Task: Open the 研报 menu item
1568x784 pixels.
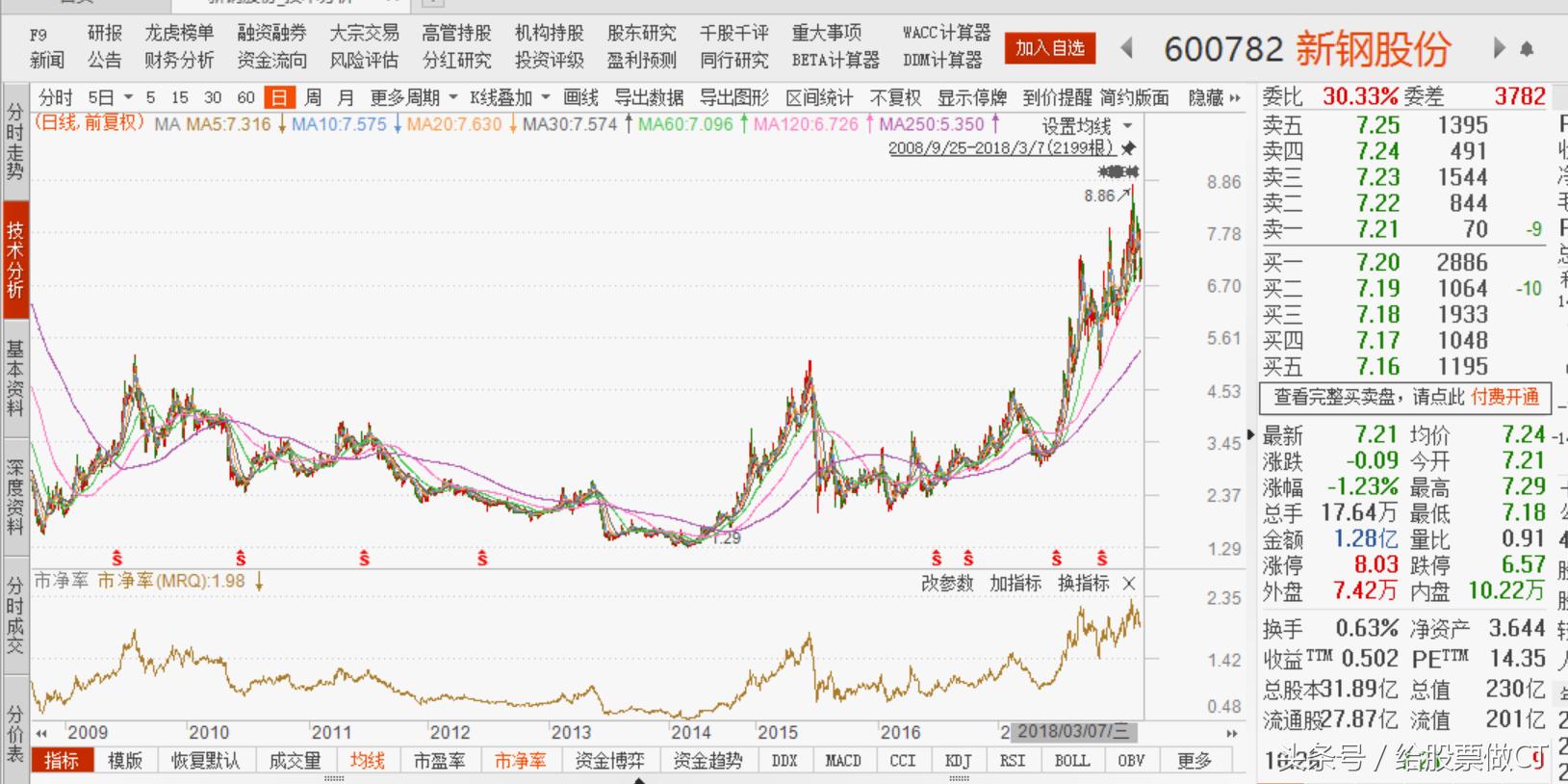Action: pyautogui.click(x=105, y=34)
